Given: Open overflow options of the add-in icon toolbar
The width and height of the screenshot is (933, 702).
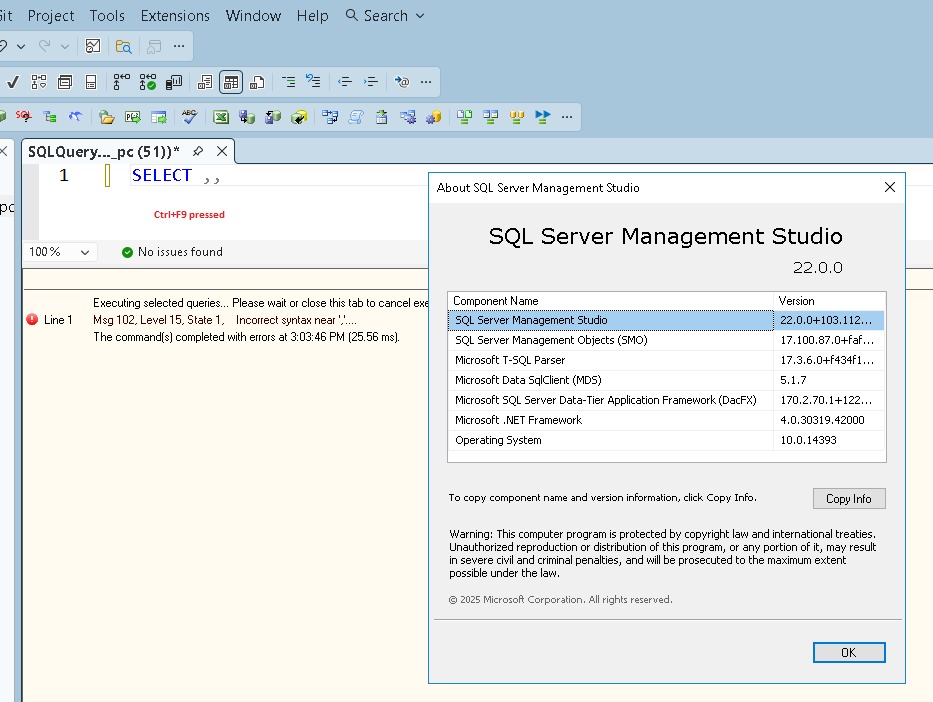Looking at the screenshot, I should [567, 117].
